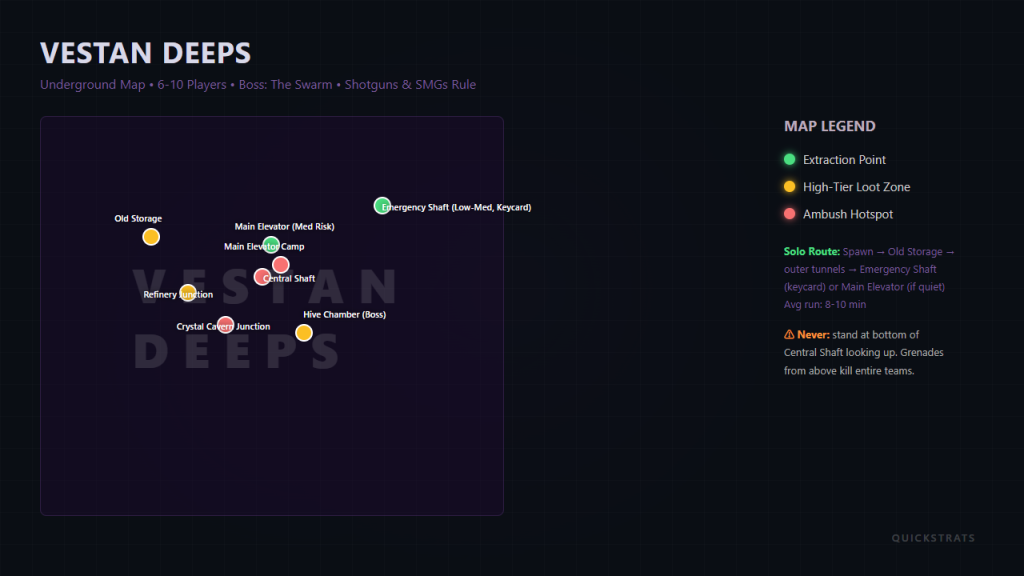
Task: Click the "Main Elevator (Med Risk)" map label
Action: click(284, 227)
